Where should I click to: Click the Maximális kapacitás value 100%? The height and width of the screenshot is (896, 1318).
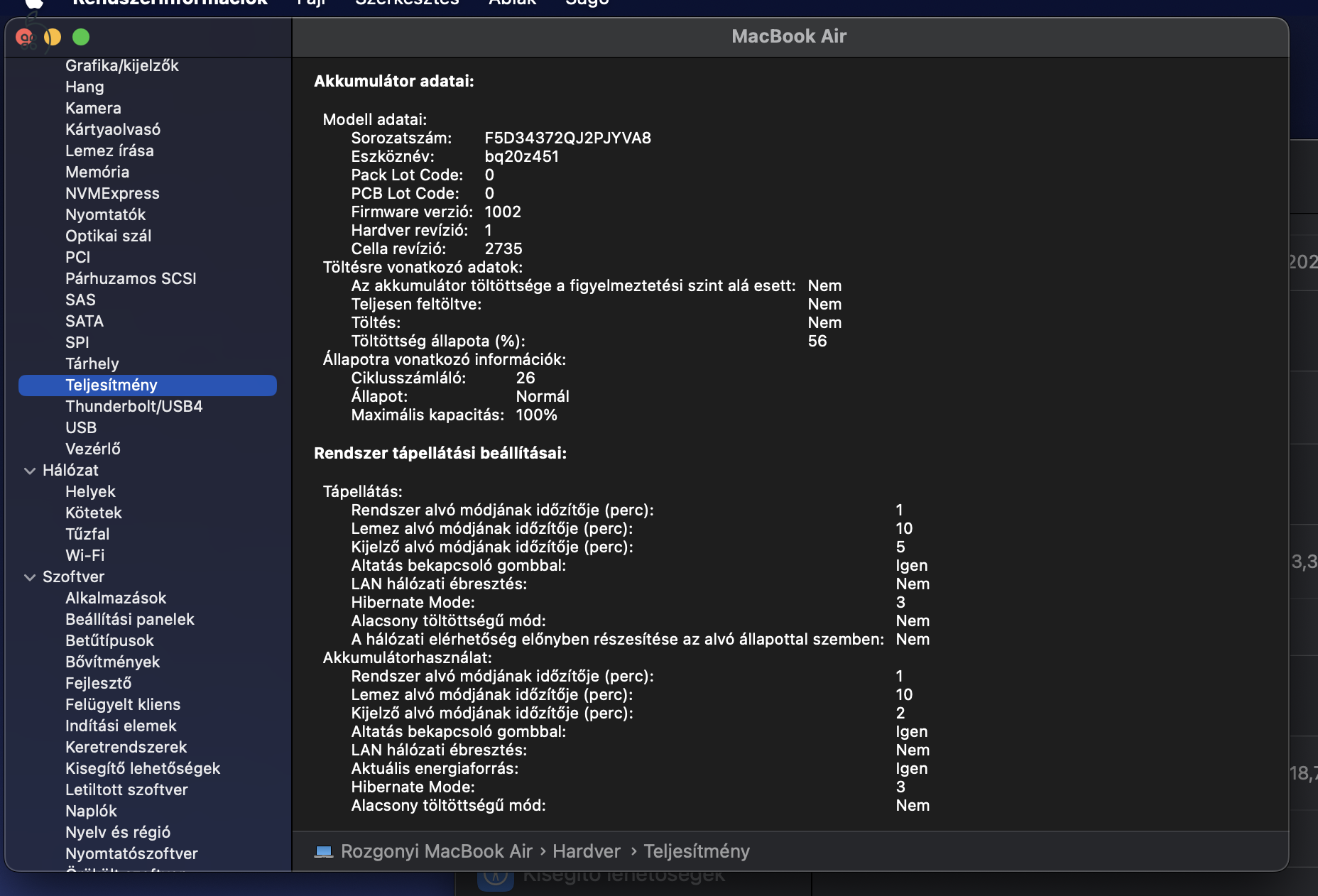point(536,415)
